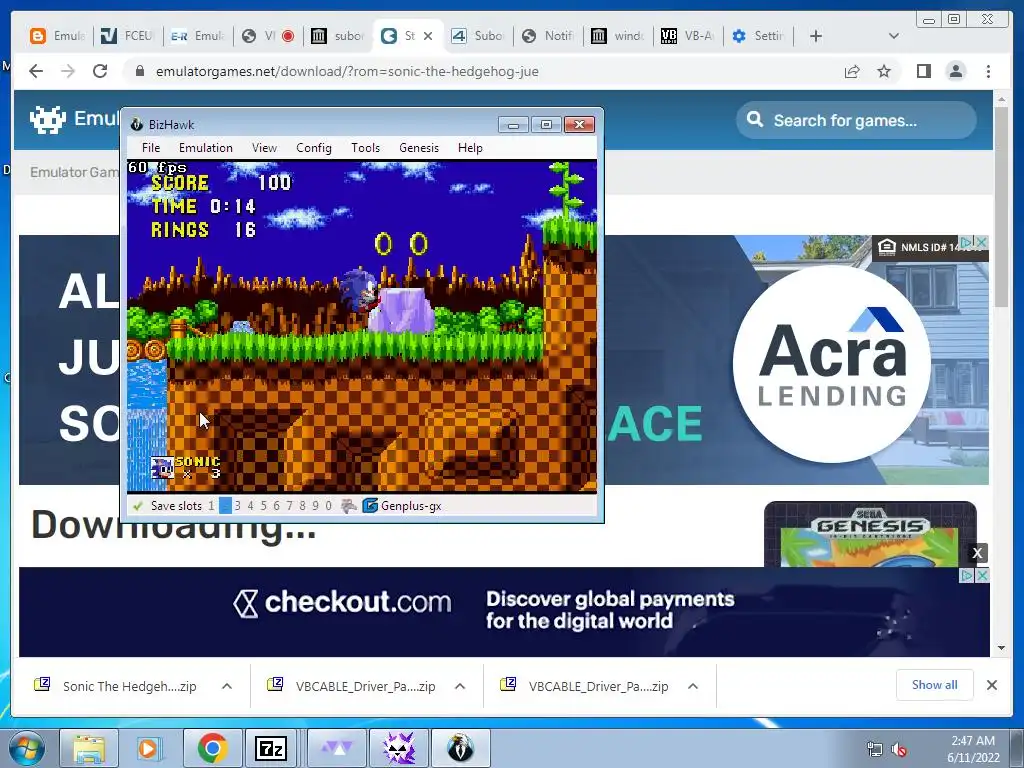This screenshot has width=1024, height=768.
Task: Open Windows Explorer from taskbar
Action: (89, 748)
